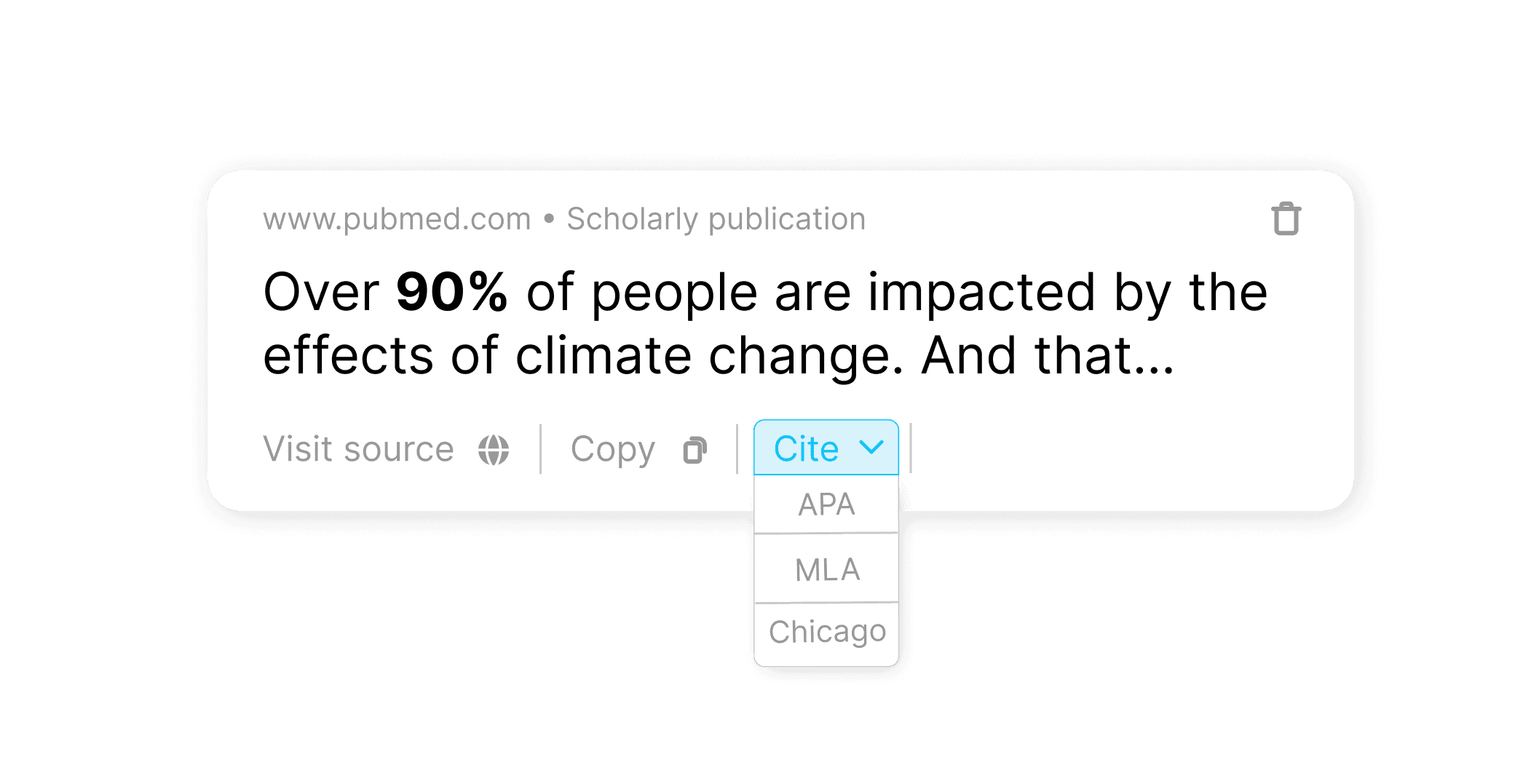Viewport: 1531px width, 784px height.
Task: Choose APA citation style
Action: pyautogui.click(x=826, y=504)
